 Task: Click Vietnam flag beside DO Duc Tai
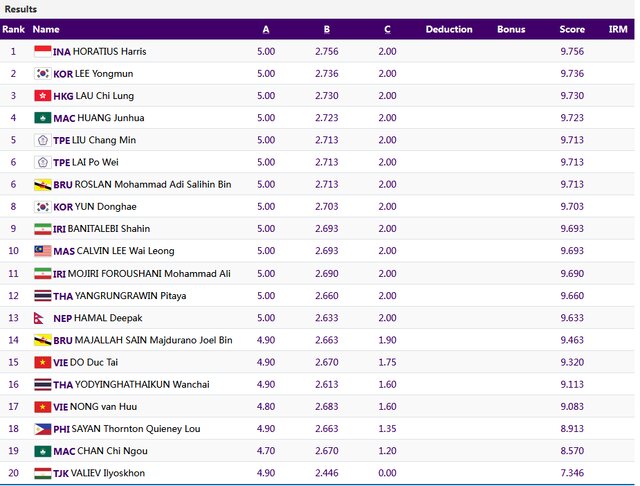(x=42, y=362)
